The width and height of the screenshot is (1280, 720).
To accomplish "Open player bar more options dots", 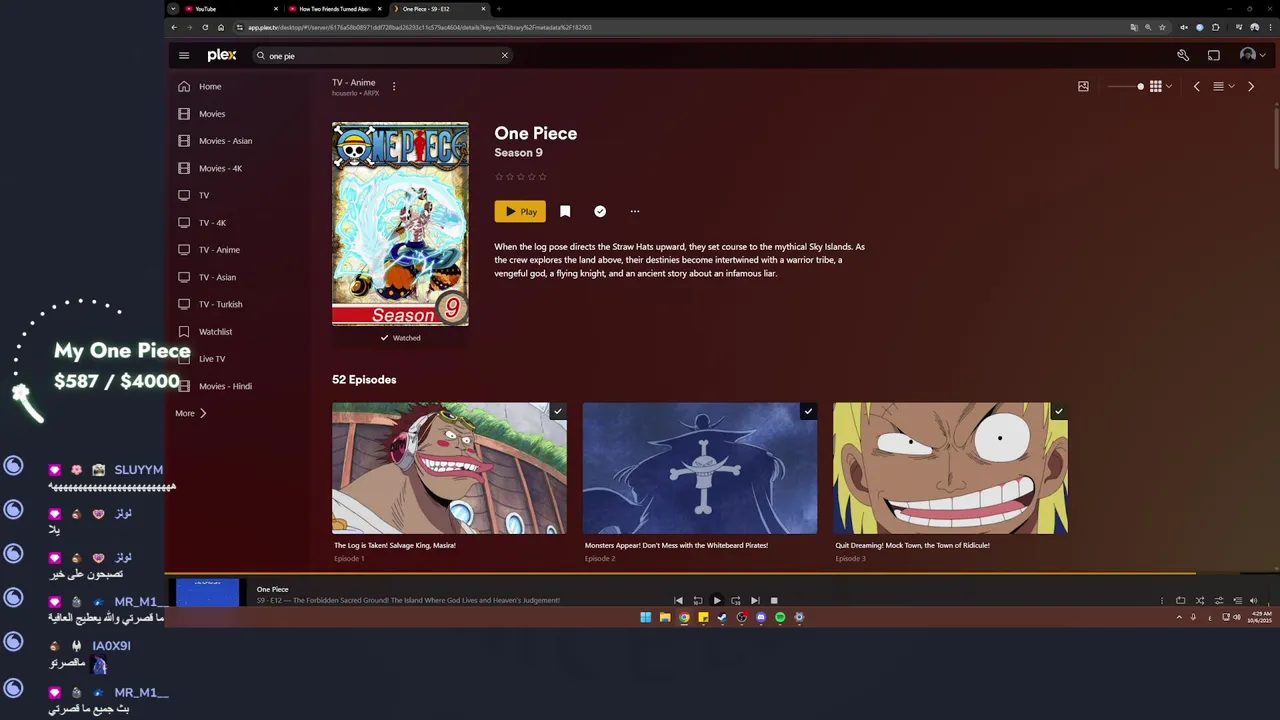I will point(1162,601).
